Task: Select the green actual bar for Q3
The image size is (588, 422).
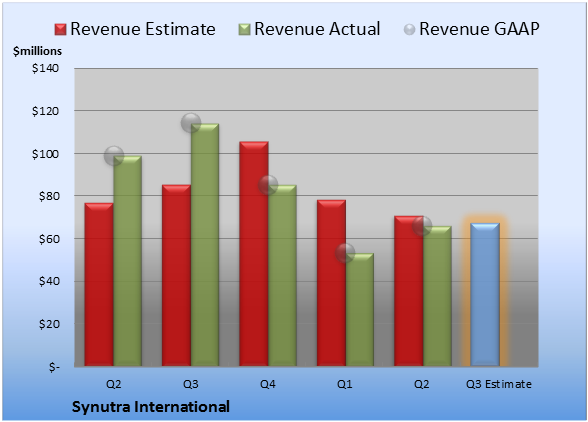Action: (x=205, y=245)
